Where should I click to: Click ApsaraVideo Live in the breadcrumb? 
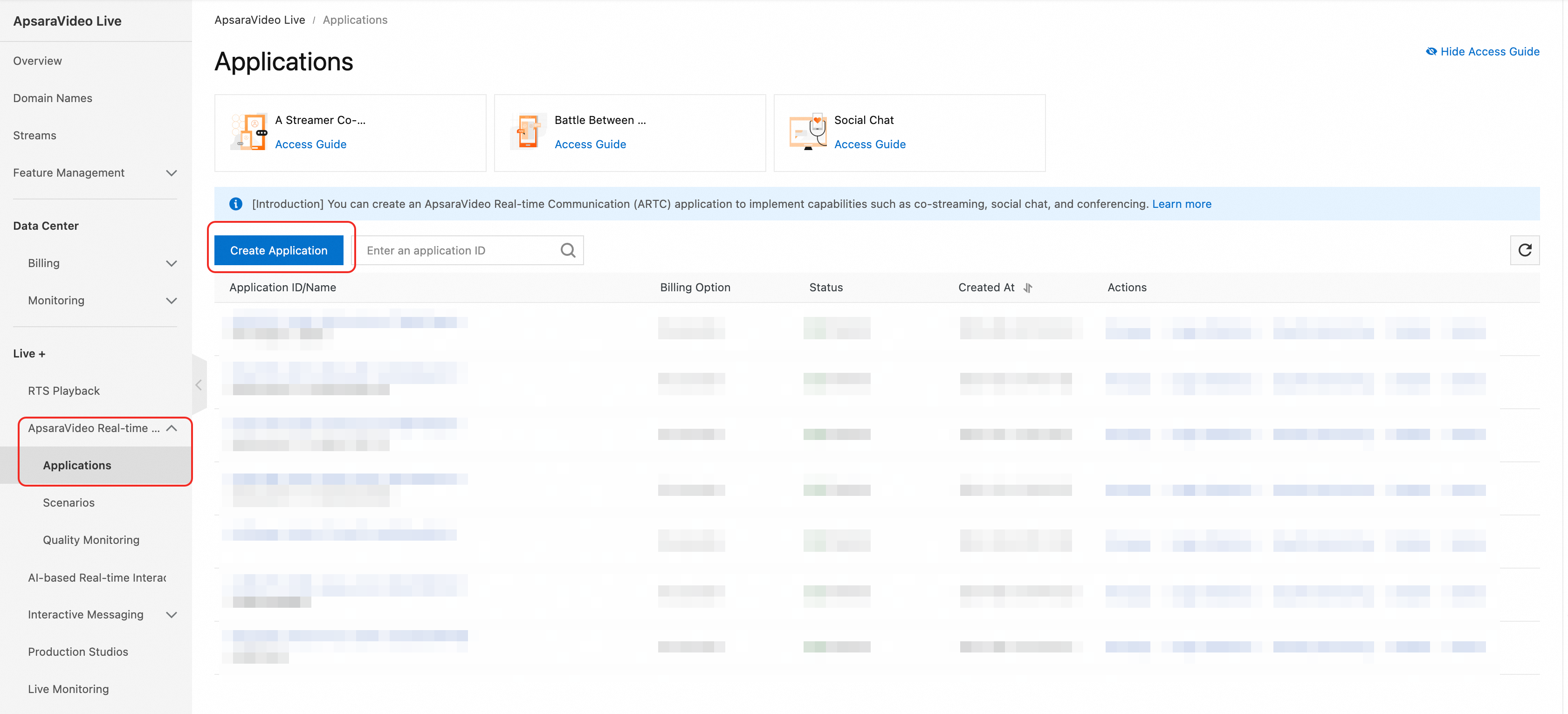(x=260, y=20)
